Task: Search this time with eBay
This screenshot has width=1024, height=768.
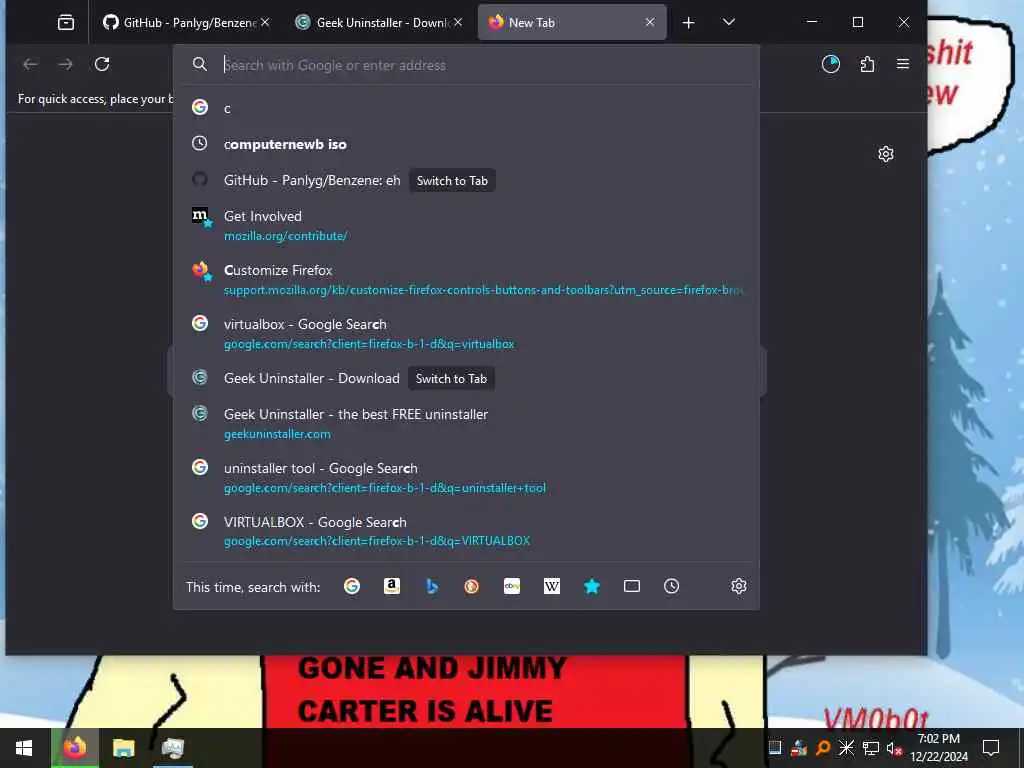Action: 512,586
